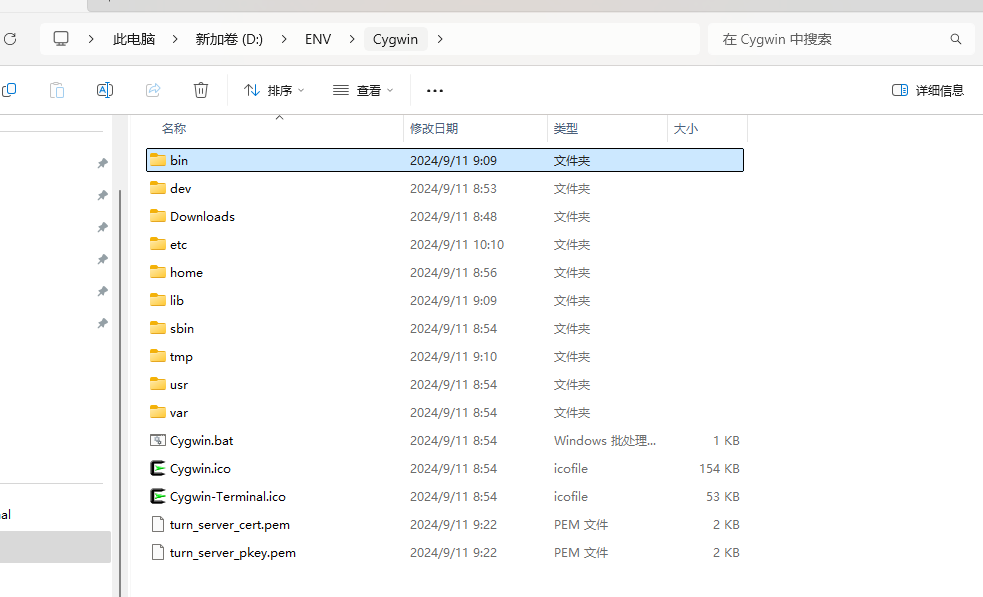Expand chevron after 新加卷 (D:) breadcrumb
983x597 pixels.
click(285, 39)
